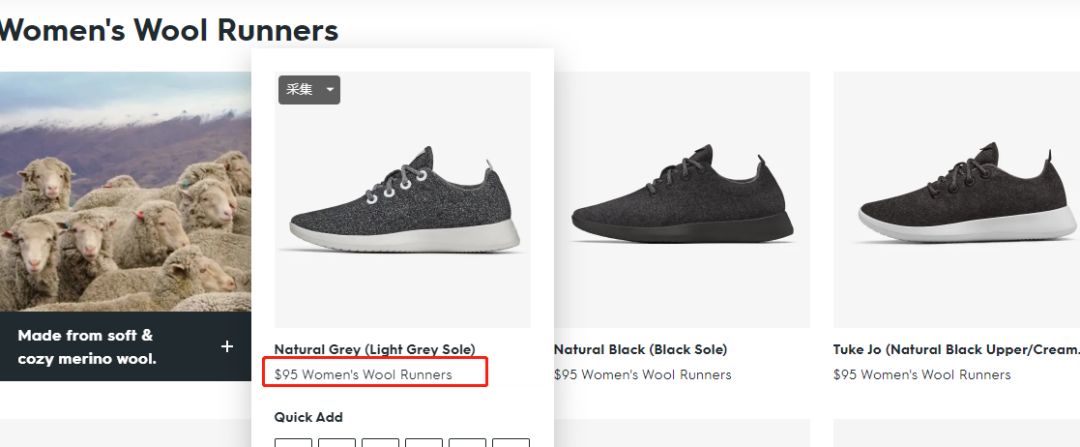Click the price line under Natural Black
This screenshot has height=447, width=1080.
[643, 375]
